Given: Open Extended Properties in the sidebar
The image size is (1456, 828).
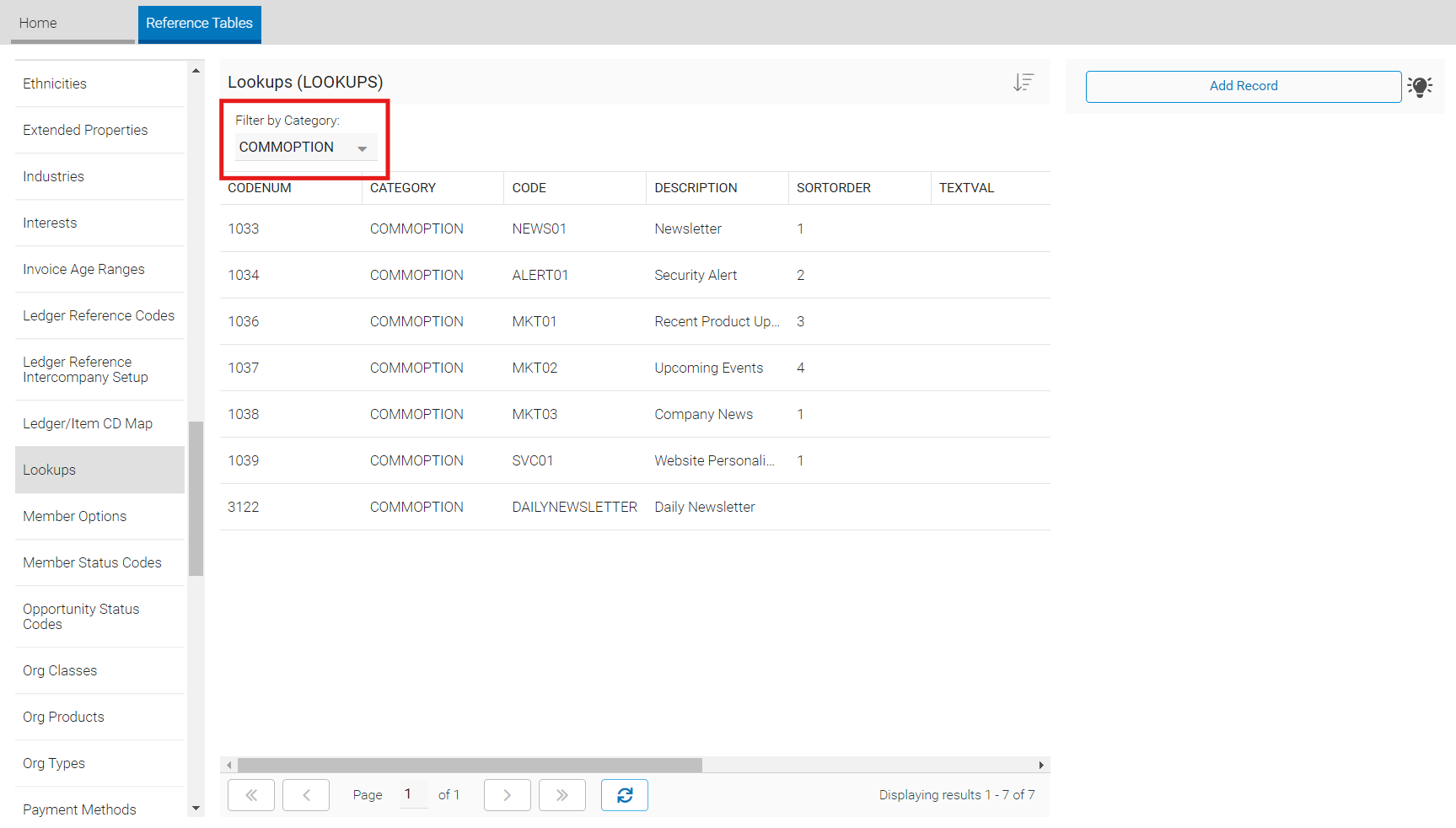Looking at the screenshot, I should (x=99, y=130).
